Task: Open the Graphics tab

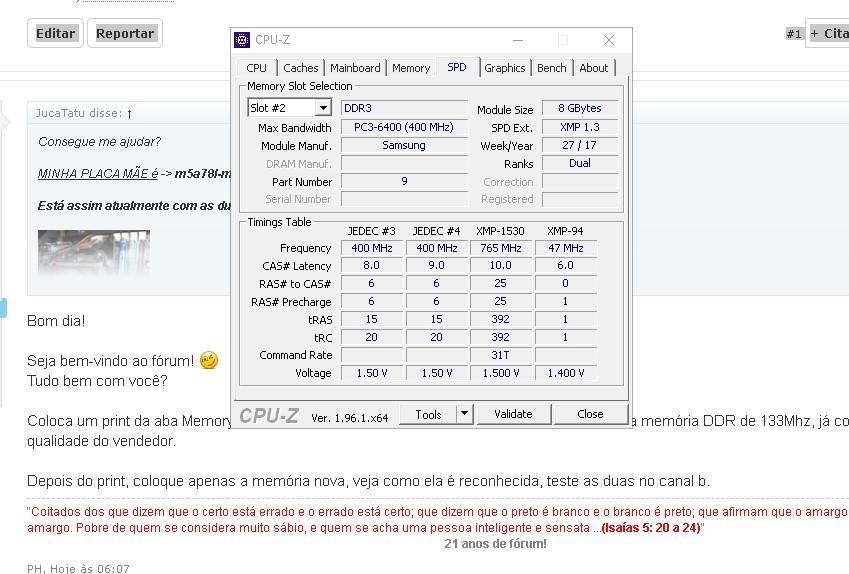Action: tap(505, 68)
